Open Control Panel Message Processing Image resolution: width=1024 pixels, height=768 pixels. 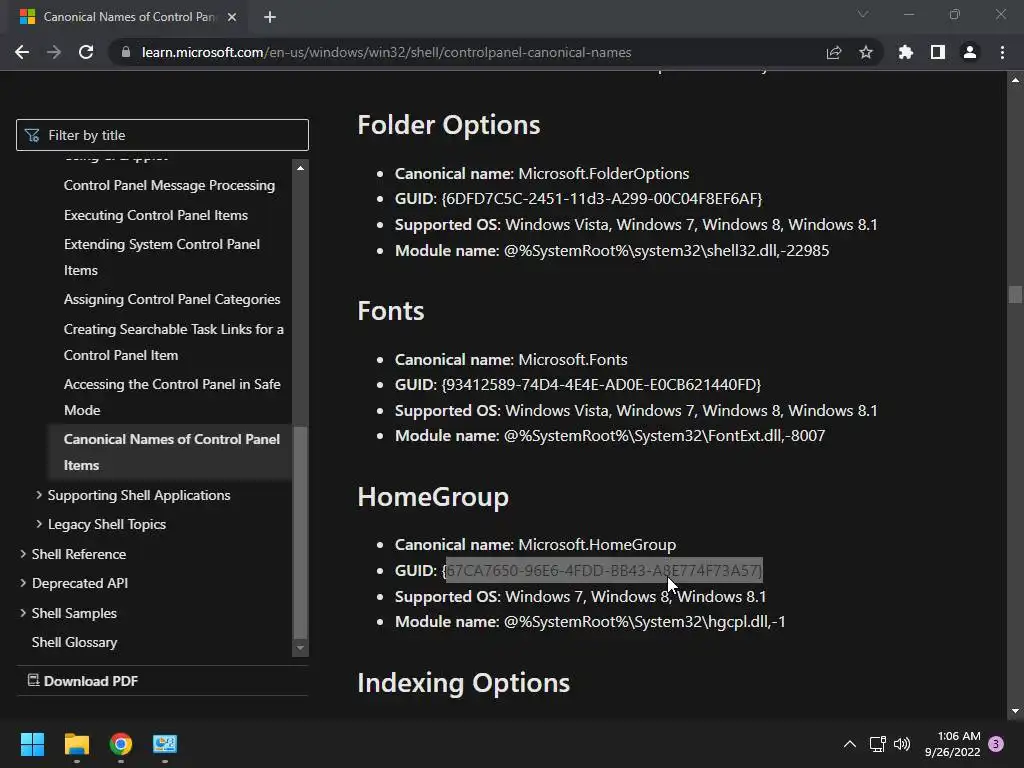tap(169, 185)
